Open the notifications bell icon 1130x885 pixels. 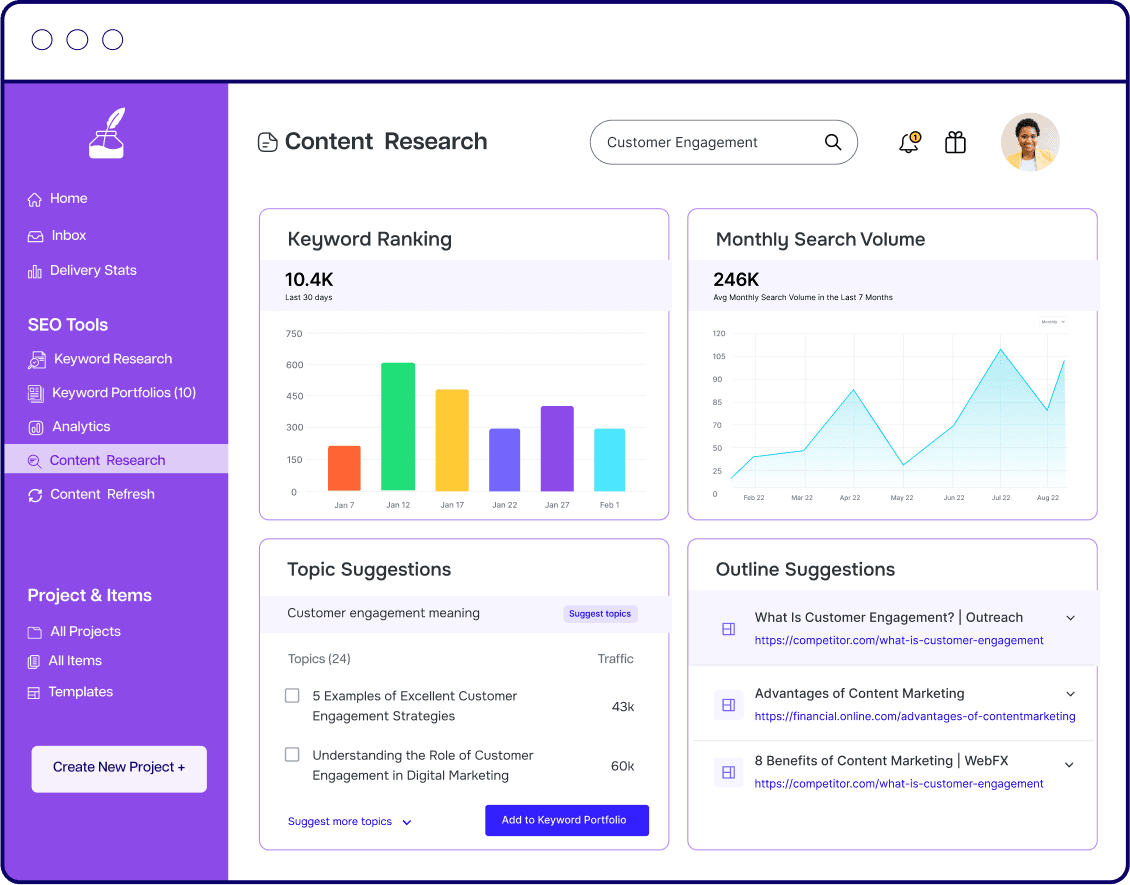(x=909, y=143)
